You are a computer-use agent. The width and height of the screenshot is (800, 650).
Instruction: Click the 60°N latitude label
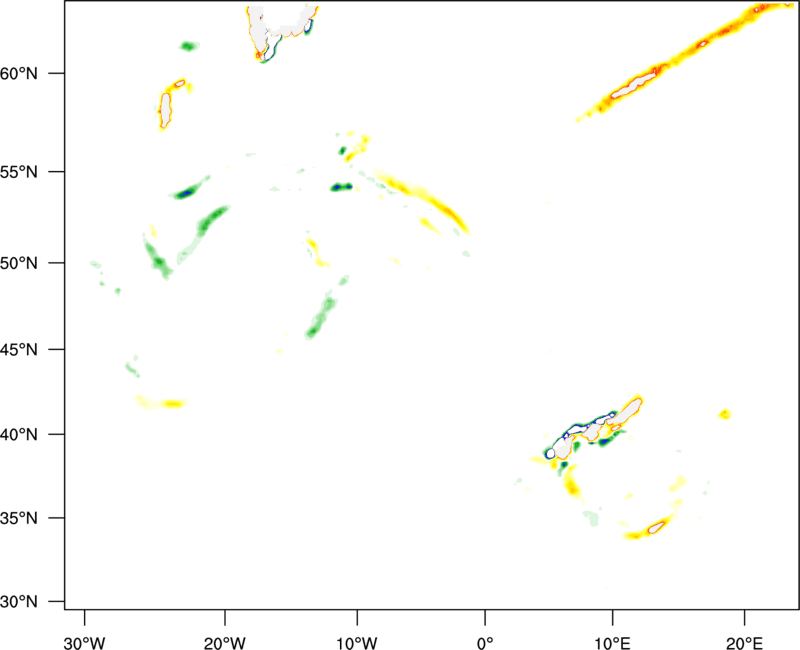[19, 74]
